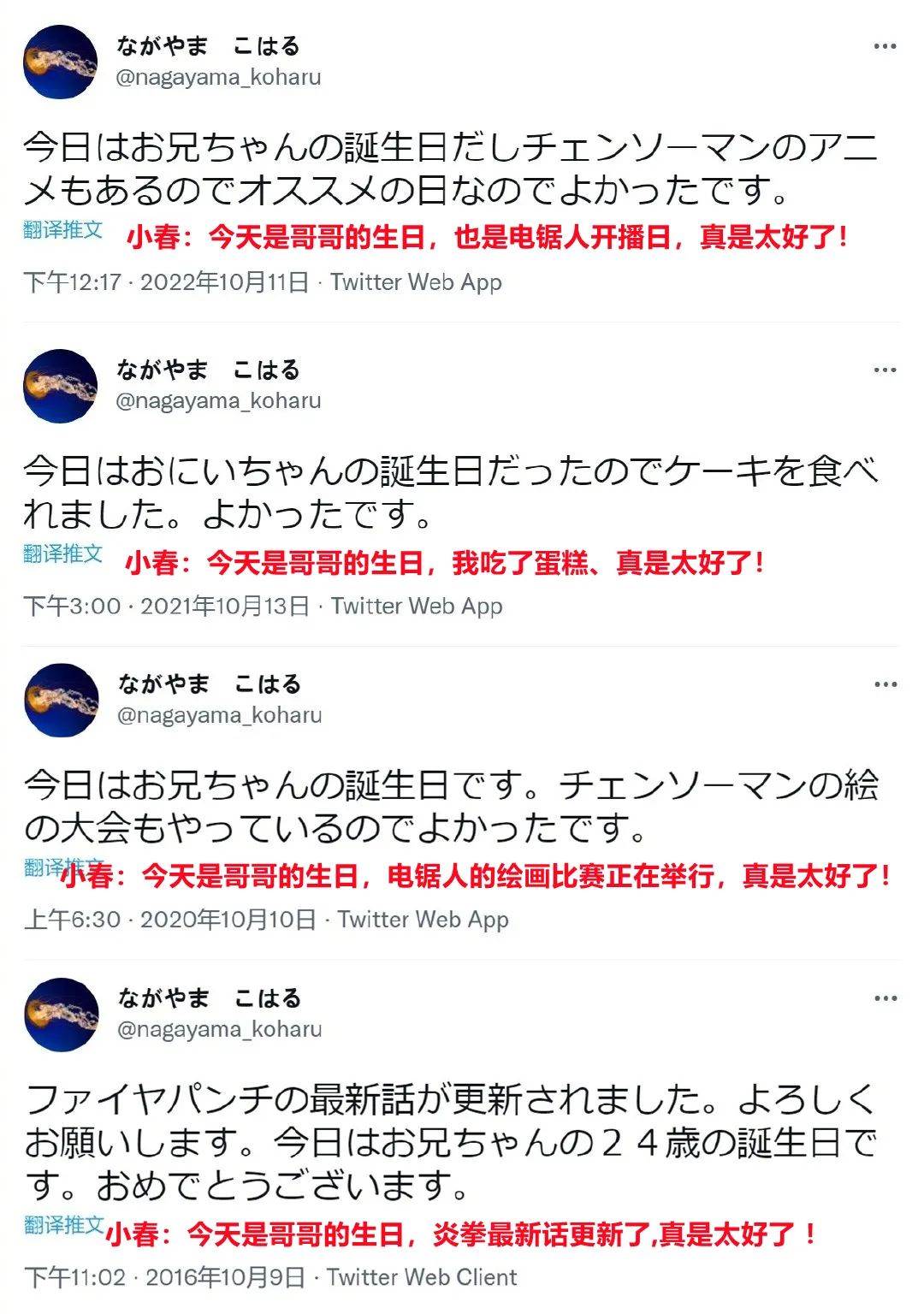Click 翻译推文 under the first tweet
This screenshot has width=924, height=1314.
(x=63, y=229)
